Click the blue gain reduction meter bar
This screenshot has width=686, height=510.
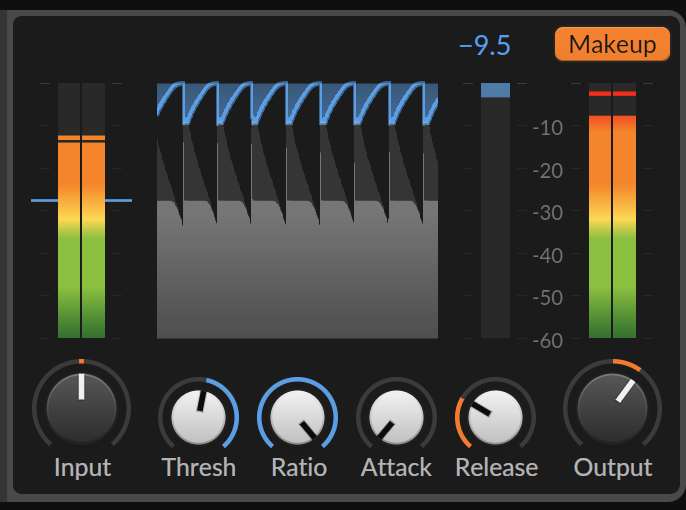click(495, 90)
